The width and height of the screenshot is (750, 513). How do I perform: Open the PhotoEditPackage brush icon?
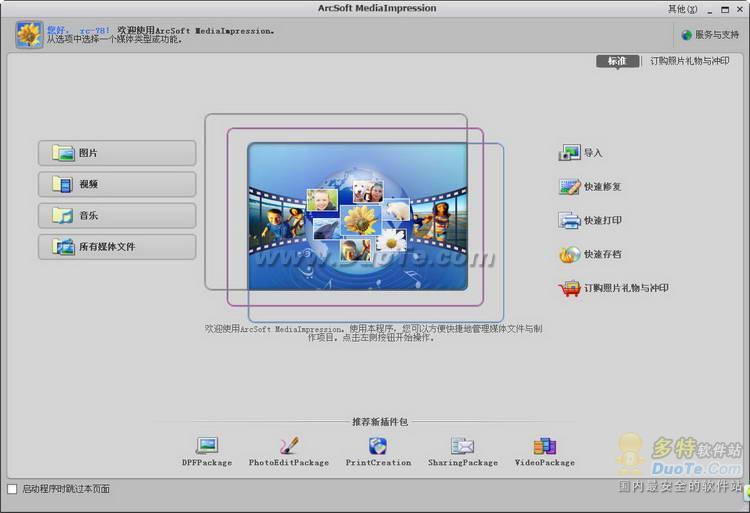(289, 445)
